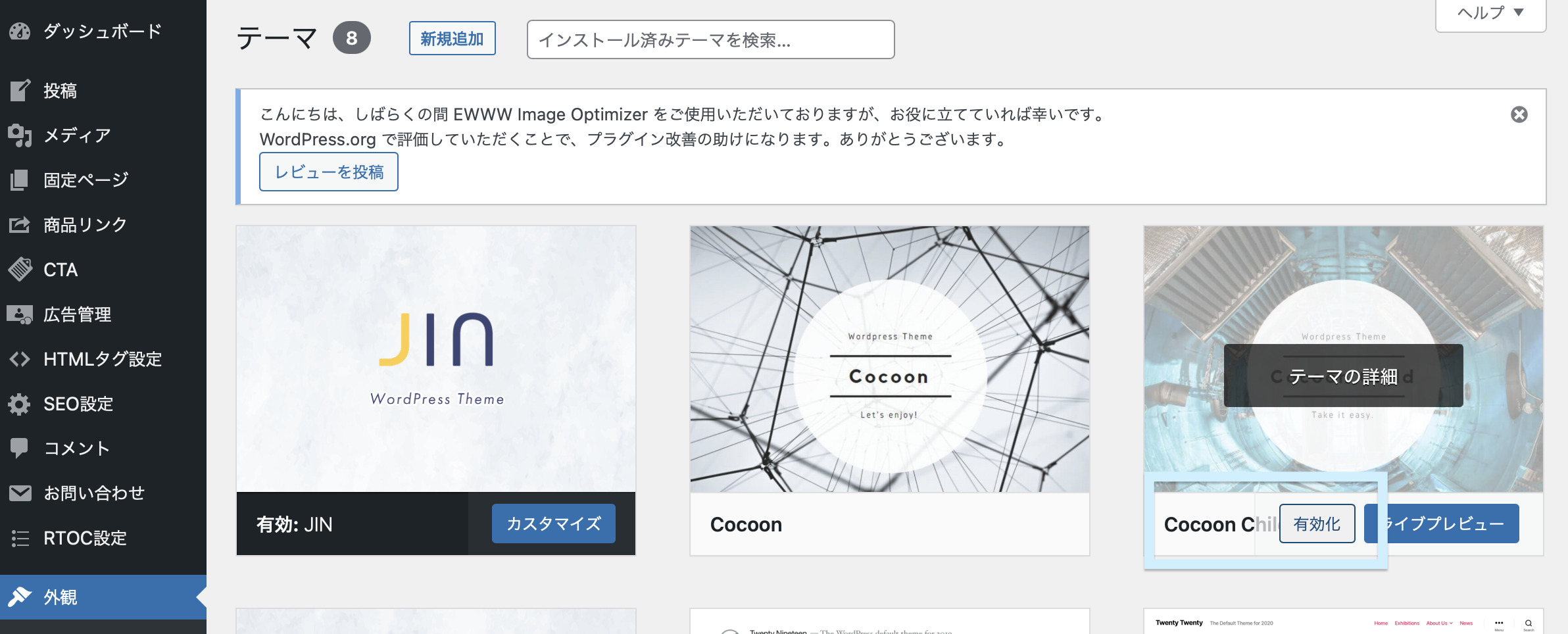The width and height of the screenshot is (1568, 634).
Task: Open the 投稿 menu item
Action: pos(61,90)
